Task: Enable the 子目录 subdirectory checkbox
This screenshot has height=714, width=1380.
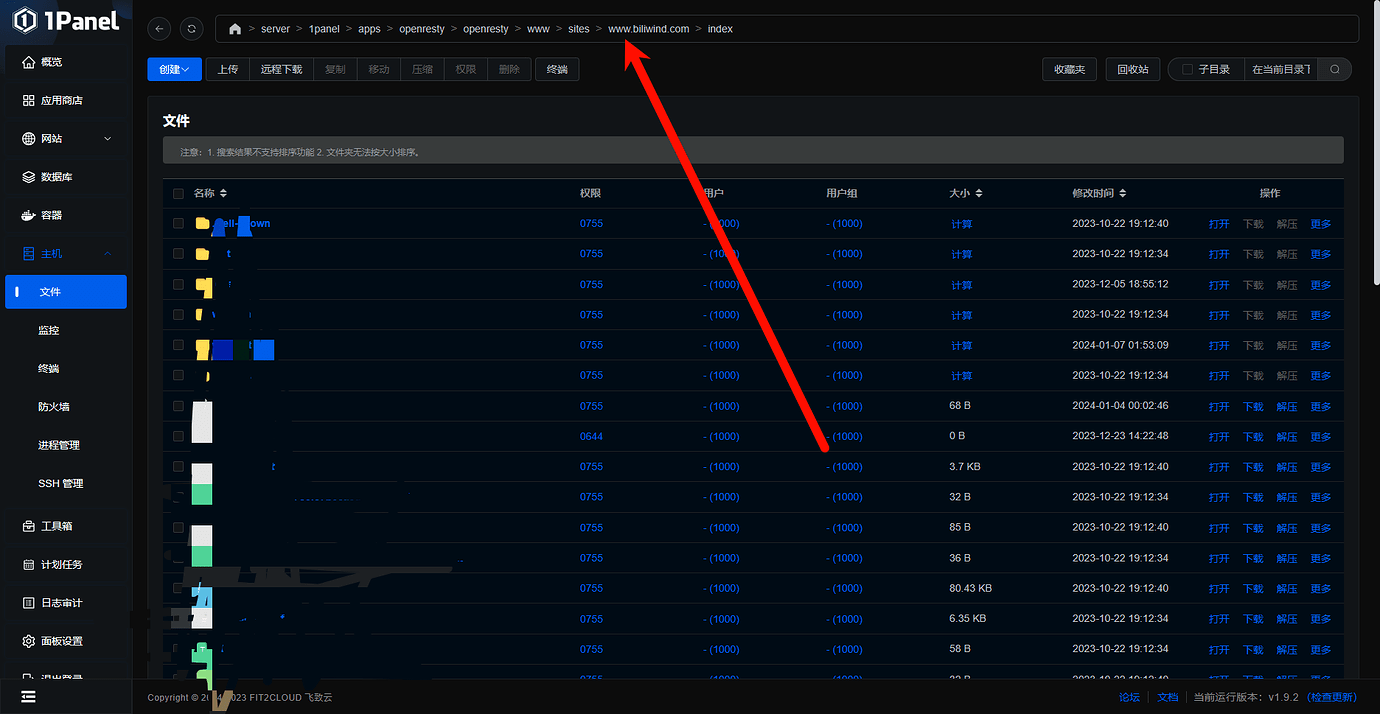Action: (1187, 69)
